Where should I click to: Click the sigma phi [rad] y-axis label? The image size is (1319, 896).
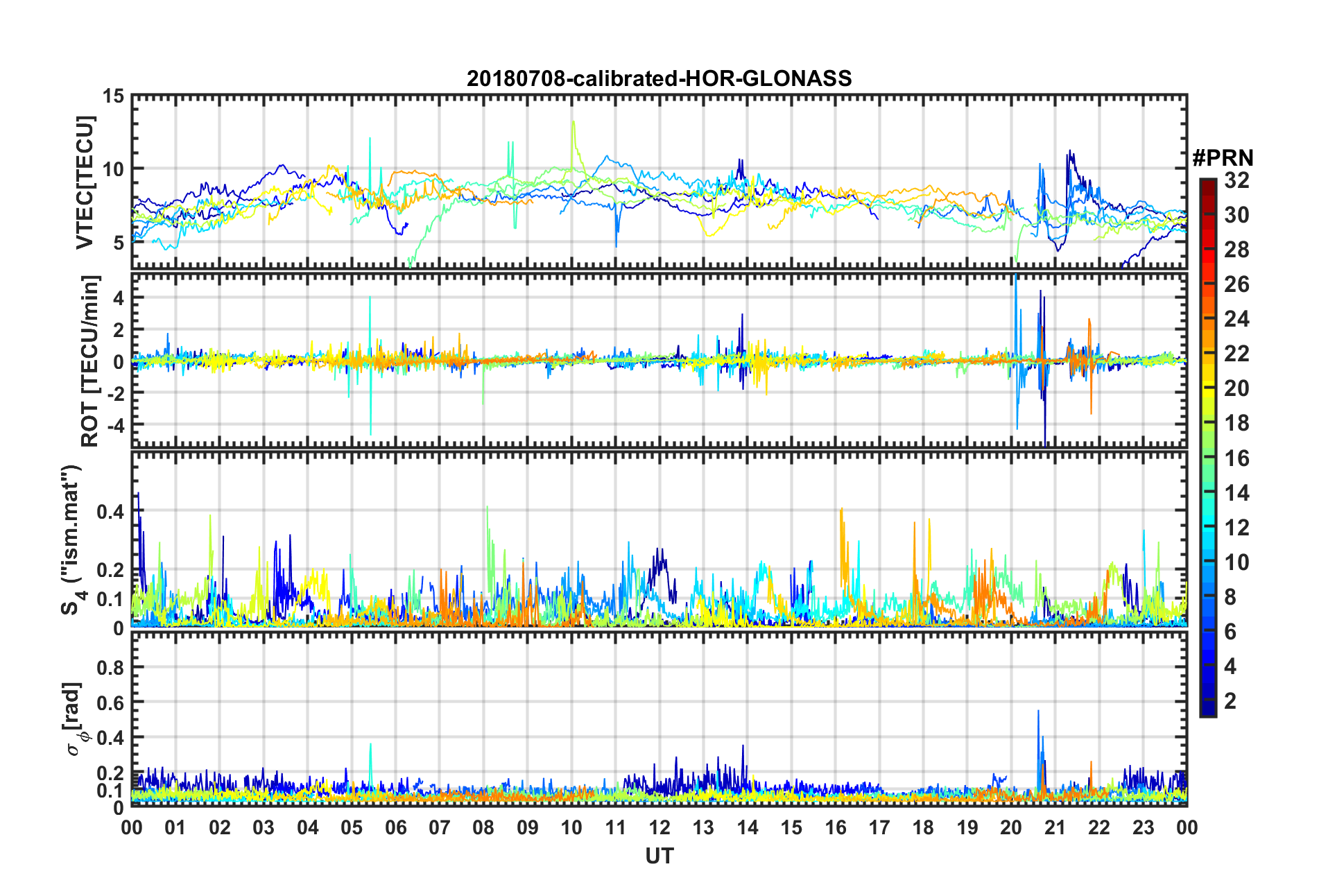coord(75,719)
